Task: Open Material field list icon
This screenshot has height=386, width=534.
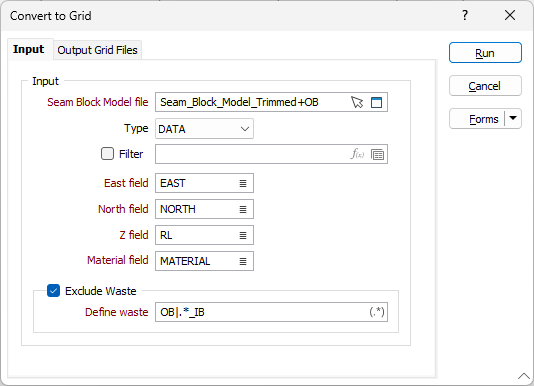Action: pos(243,261)
